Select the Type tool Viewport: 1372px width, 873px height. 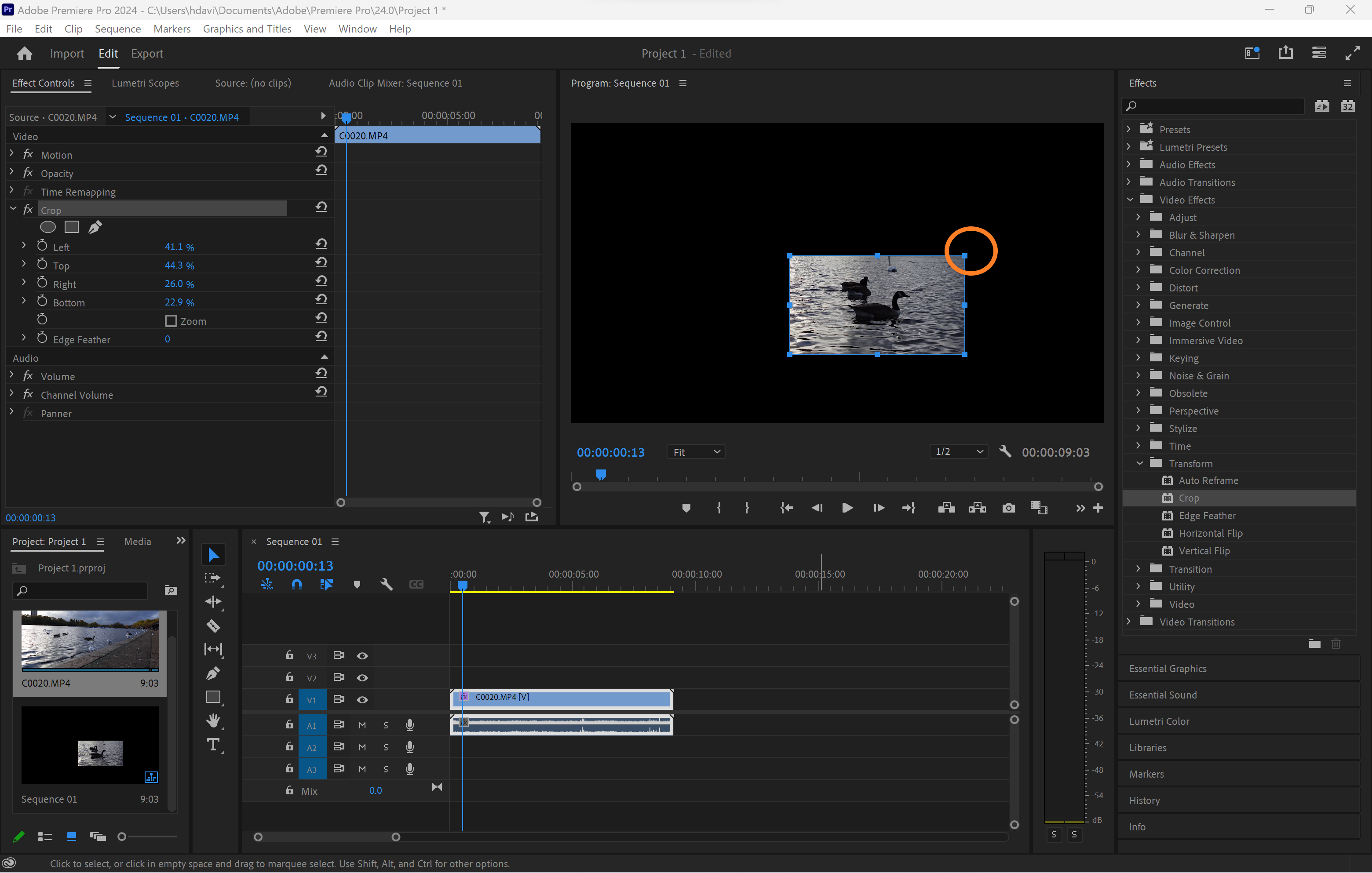point(213,745)
